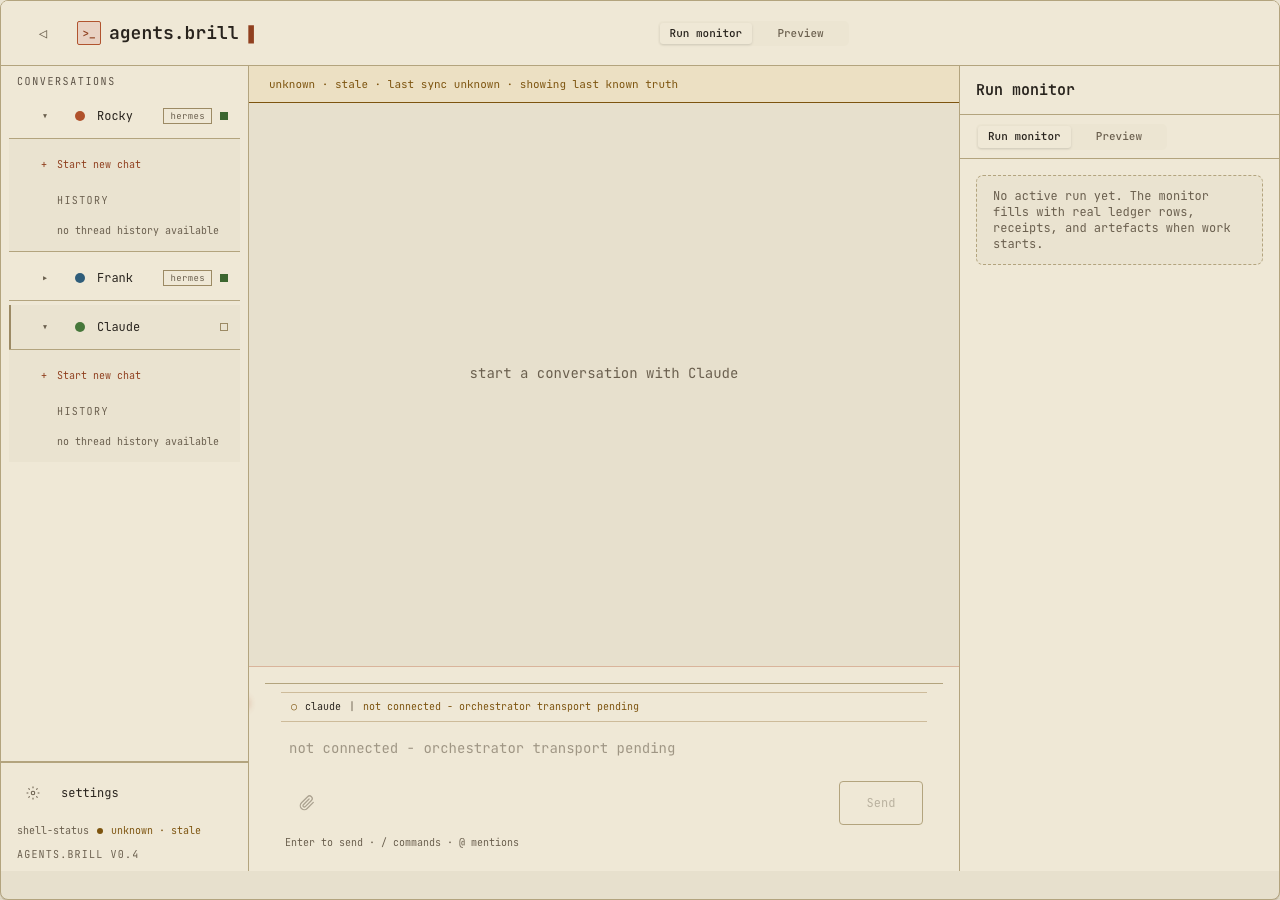Click the Run monitor panel heading
1280x900 pixels.
coord(1025,90)
